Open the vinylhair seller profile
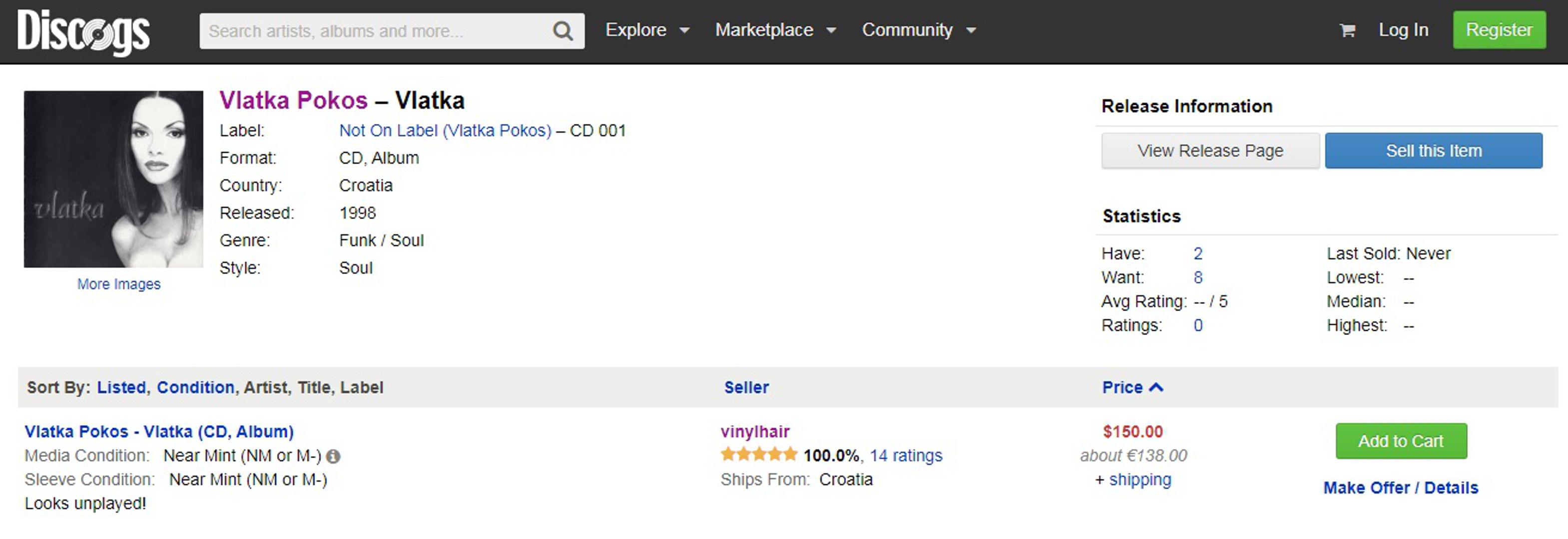 click(755, 431)
